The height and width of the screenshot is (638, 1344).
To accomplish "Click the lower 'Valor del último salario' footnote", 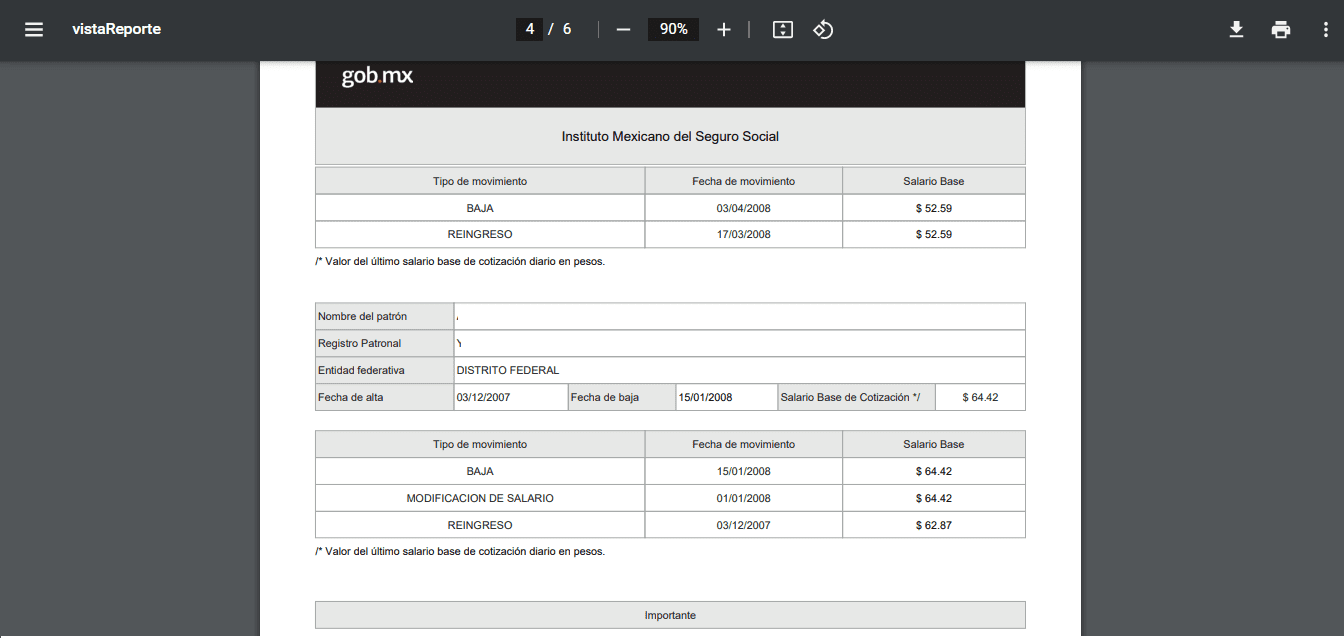I will tap(460, 551).
